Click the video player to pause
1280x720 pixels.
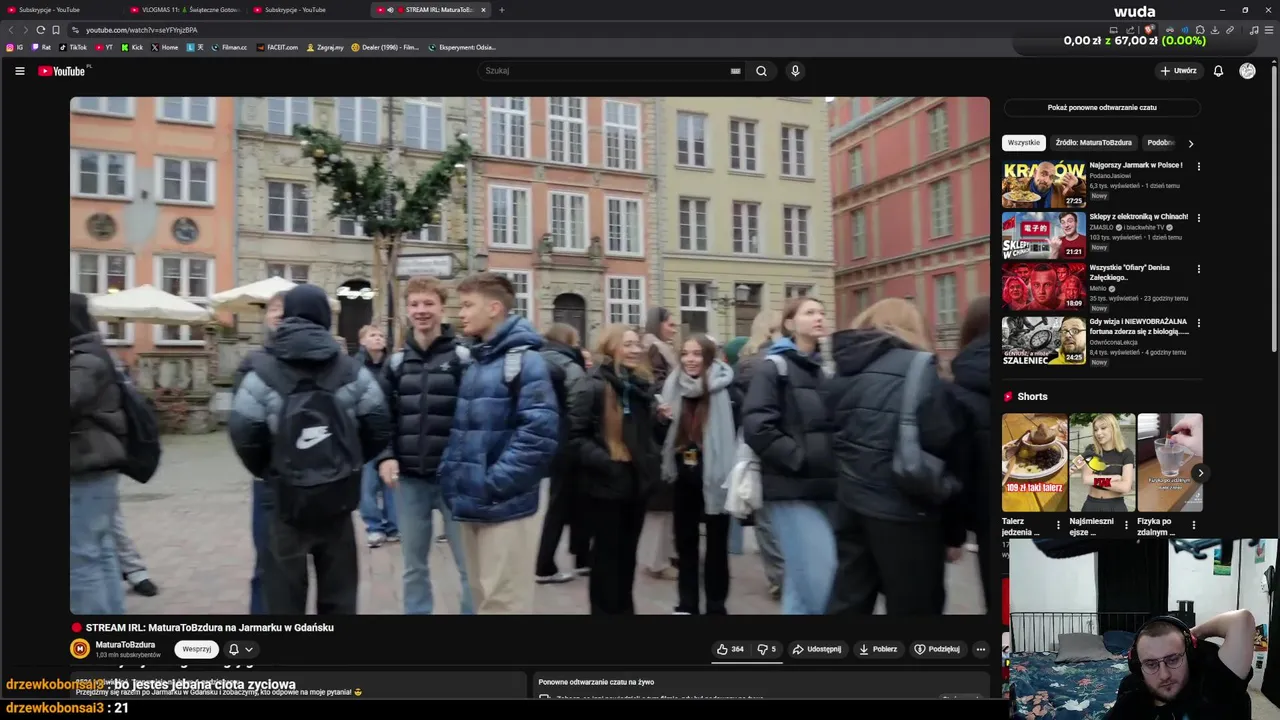click(529, 355)
